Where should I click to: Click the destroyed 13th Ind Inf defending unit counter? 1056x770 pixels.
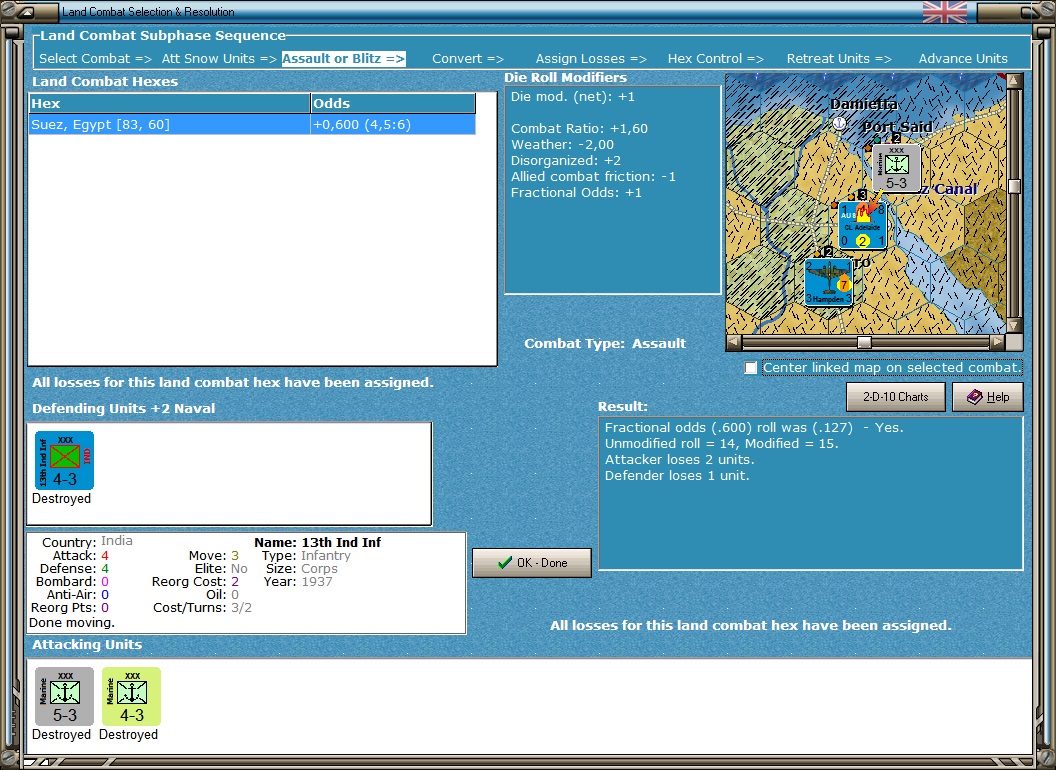pos(64,460)
